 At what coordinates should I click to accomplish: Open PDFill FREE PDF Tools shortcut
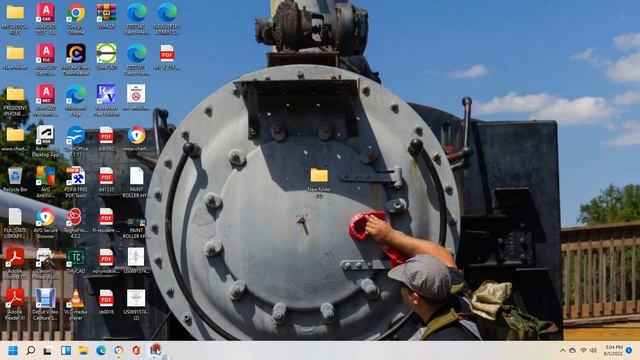click(76, 182)
